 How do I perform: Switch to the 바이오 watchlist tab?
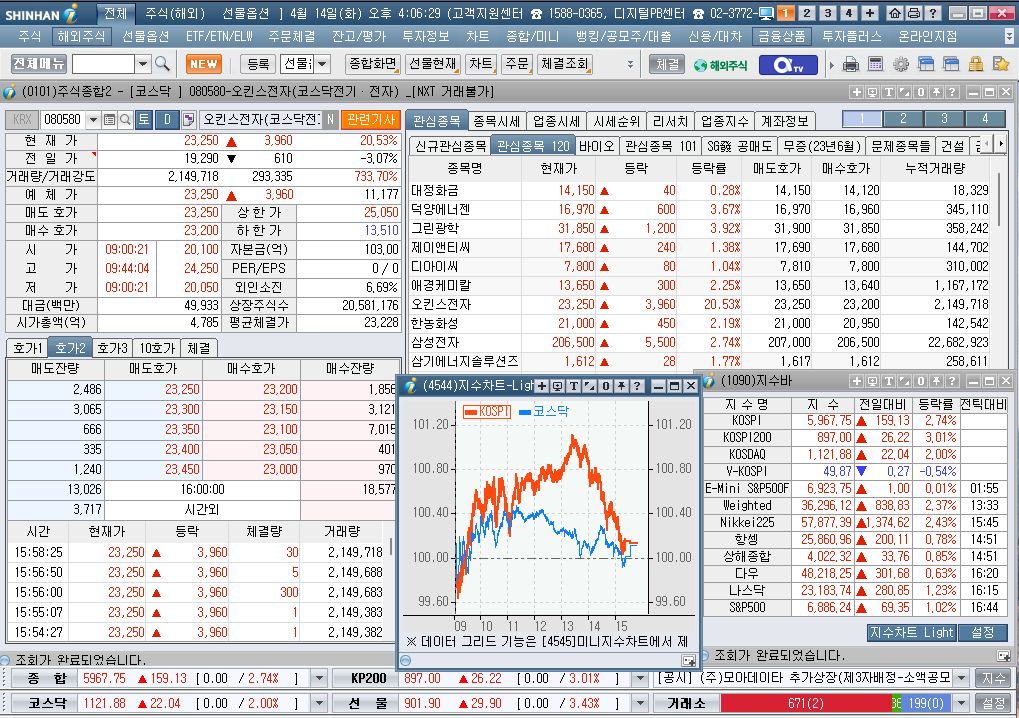(x=597, y=146)
